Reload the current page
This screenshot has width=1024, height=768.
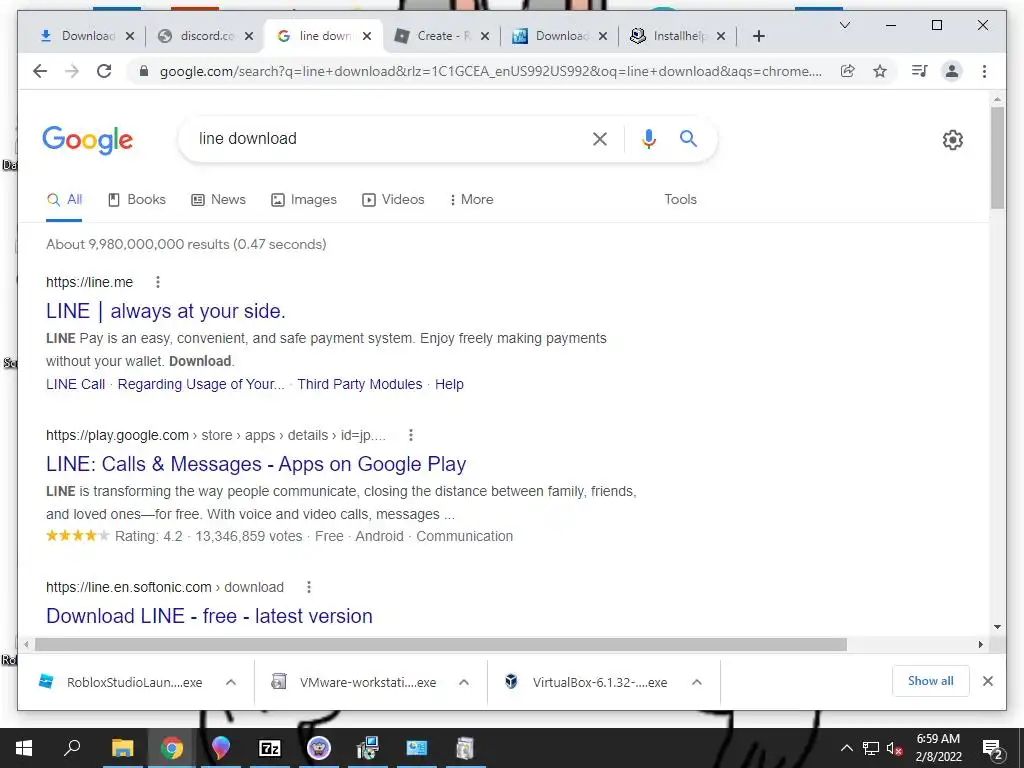tap(104, 71)
